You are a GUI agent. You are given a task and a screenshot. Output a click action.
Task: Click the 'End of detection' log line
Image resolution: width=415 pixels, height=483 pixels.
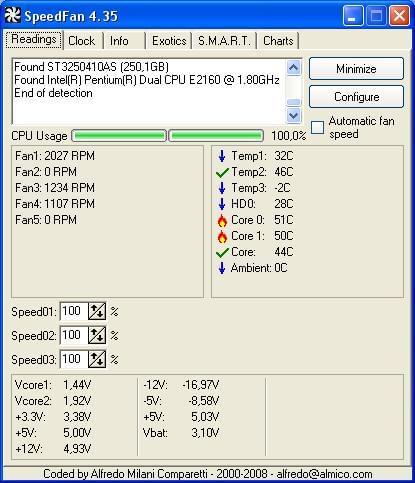[53, 93]
